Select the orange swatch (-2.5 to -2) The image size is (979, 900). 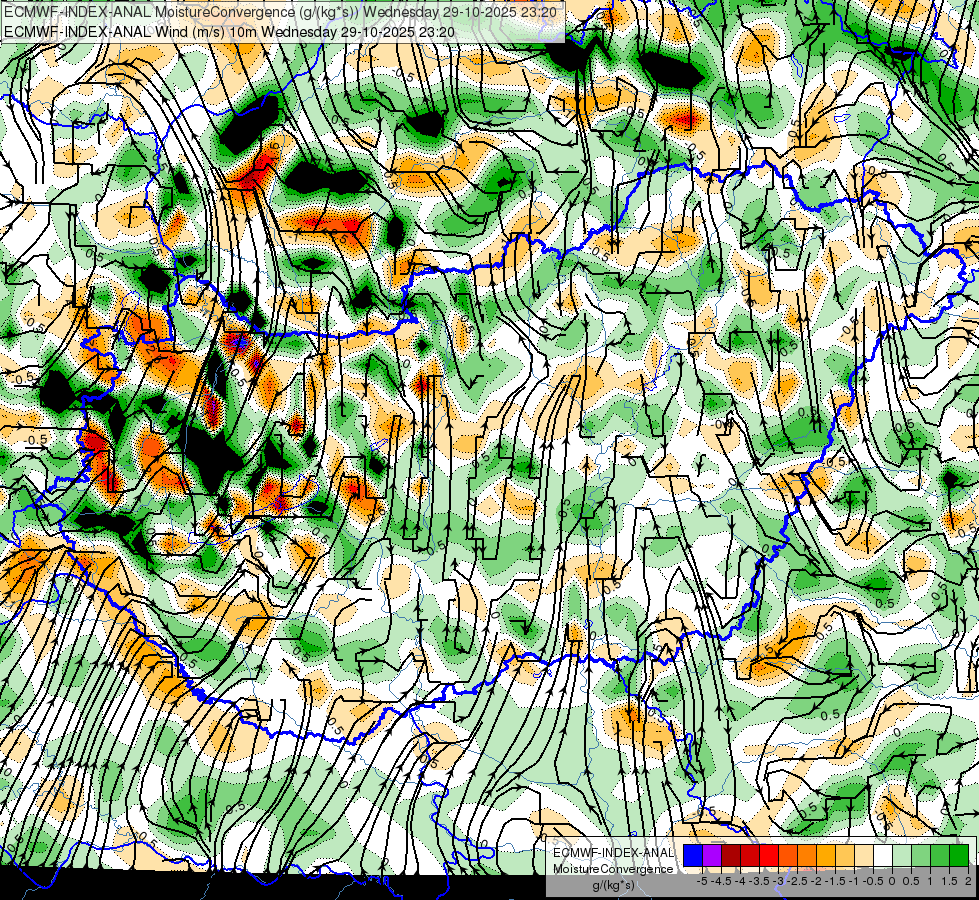[807, 855]
